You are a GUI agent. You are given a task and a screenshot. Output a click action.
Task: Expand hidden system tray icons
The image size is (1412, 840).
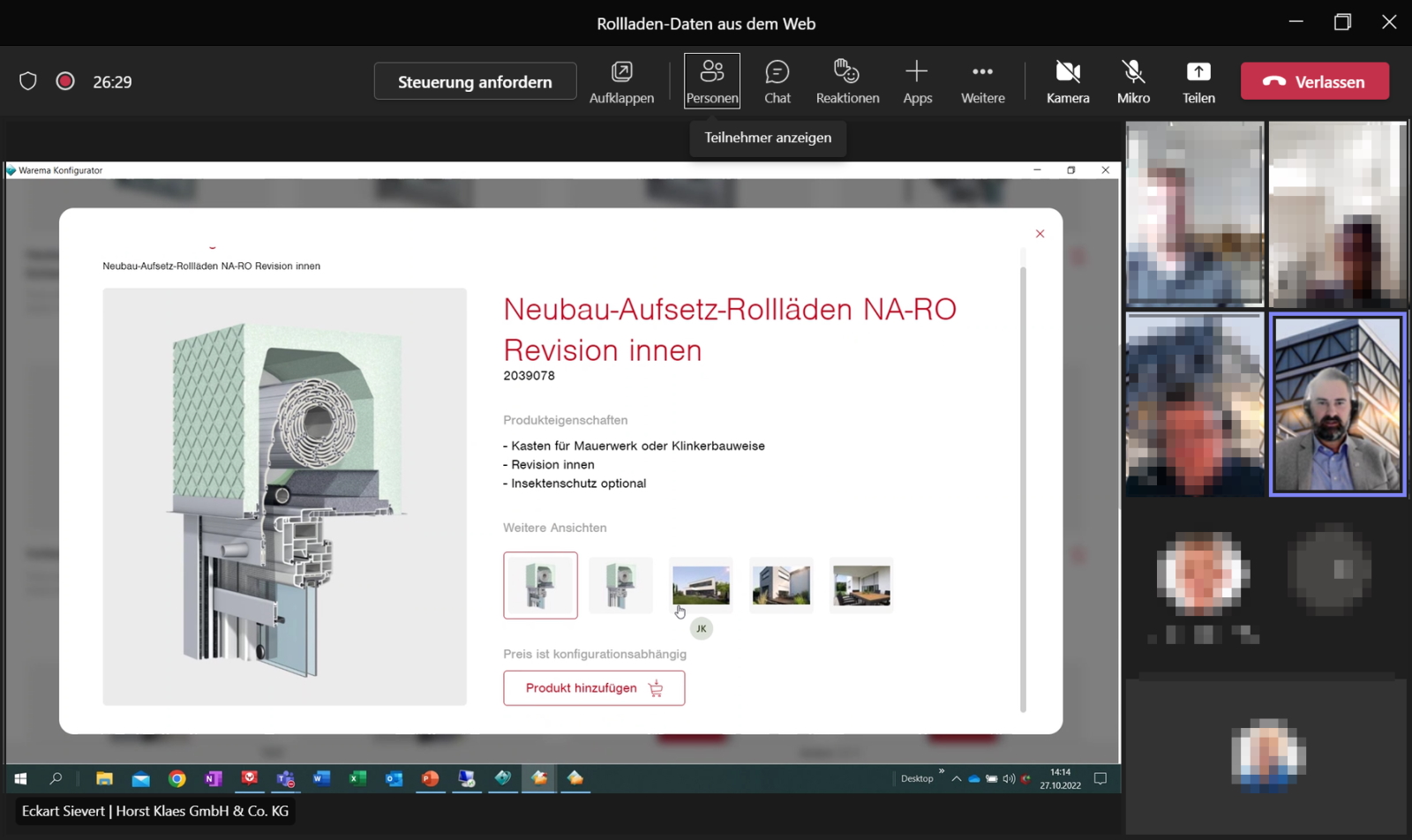pos(956,778)
